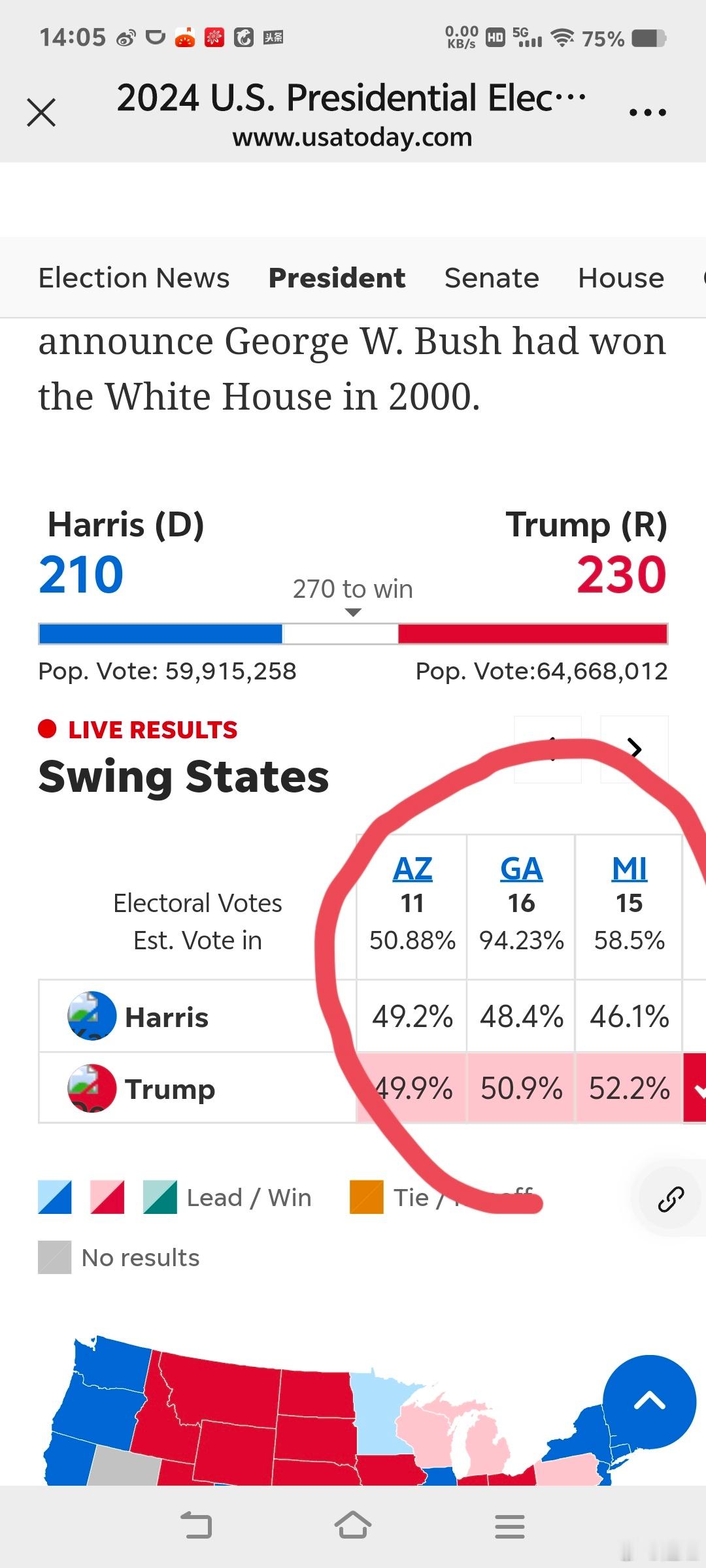The image size is (706, 1568).
Task: Open the GA state results link
Action: [x=521, y=869]
